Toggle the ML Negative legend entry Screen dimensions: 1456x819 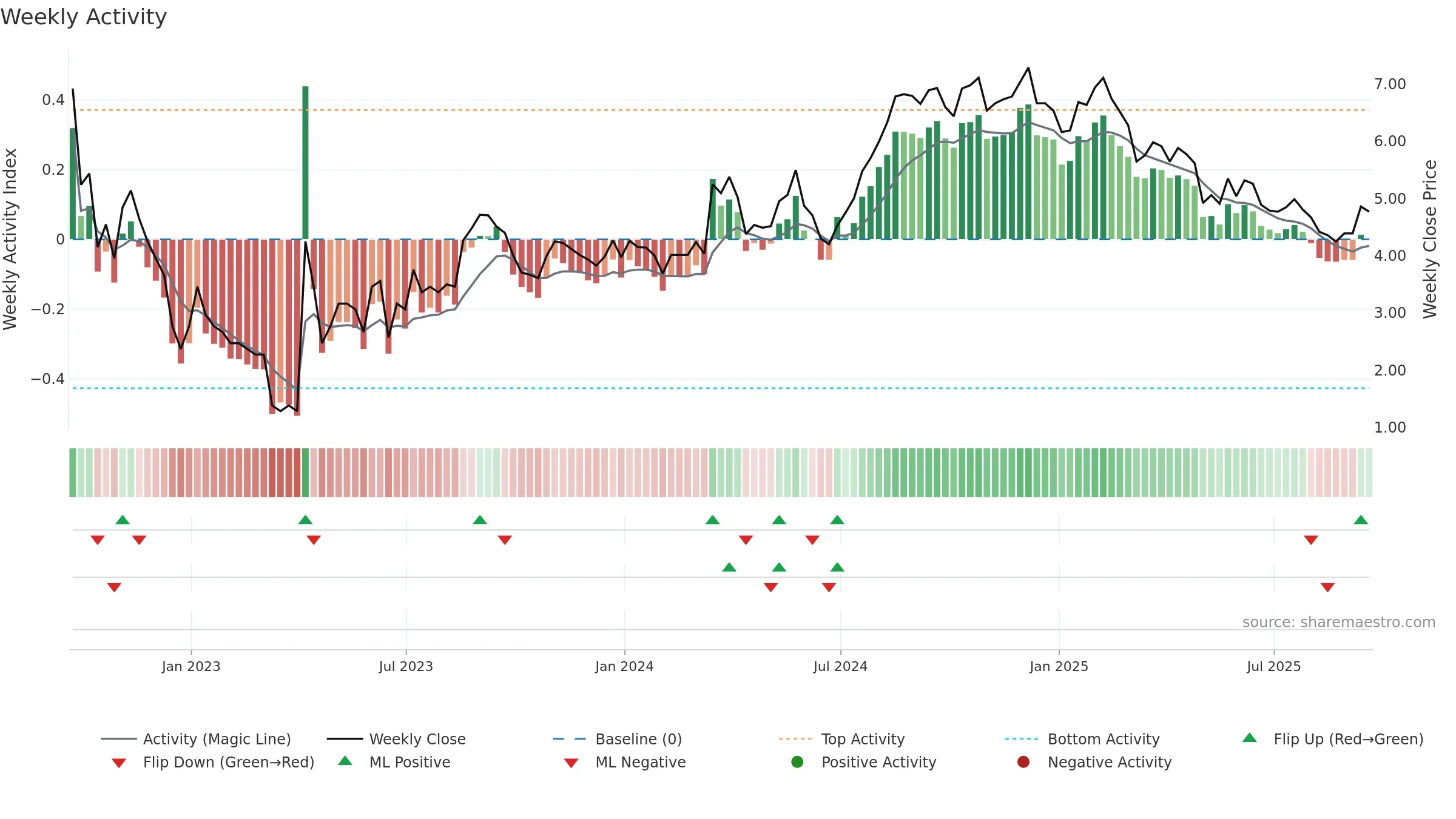[625, 762]
